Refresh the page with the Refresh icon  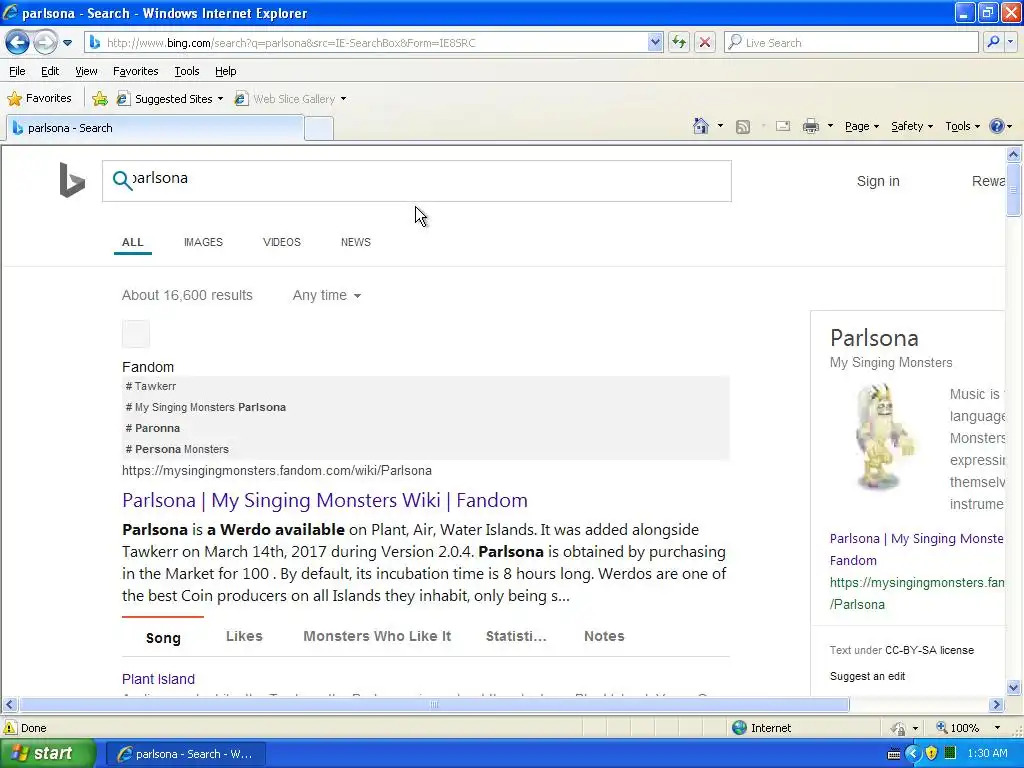679,42
